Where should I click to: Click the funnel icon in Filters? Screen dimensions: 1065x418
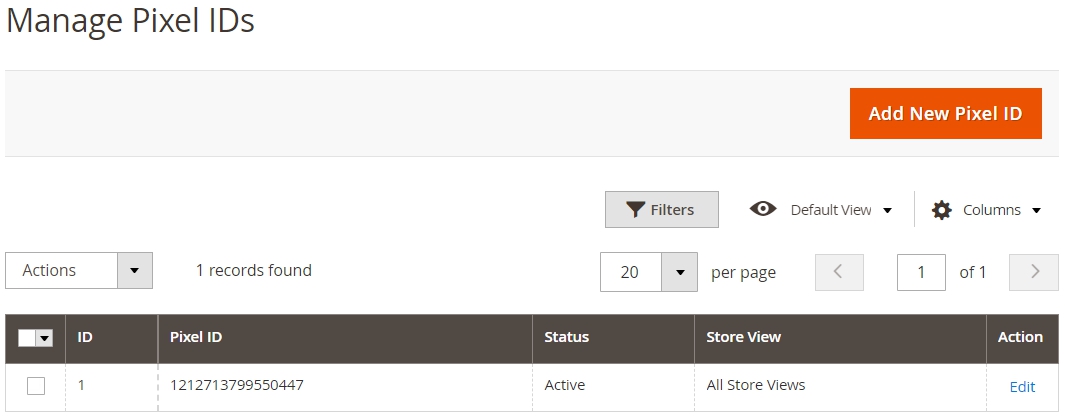635,209
